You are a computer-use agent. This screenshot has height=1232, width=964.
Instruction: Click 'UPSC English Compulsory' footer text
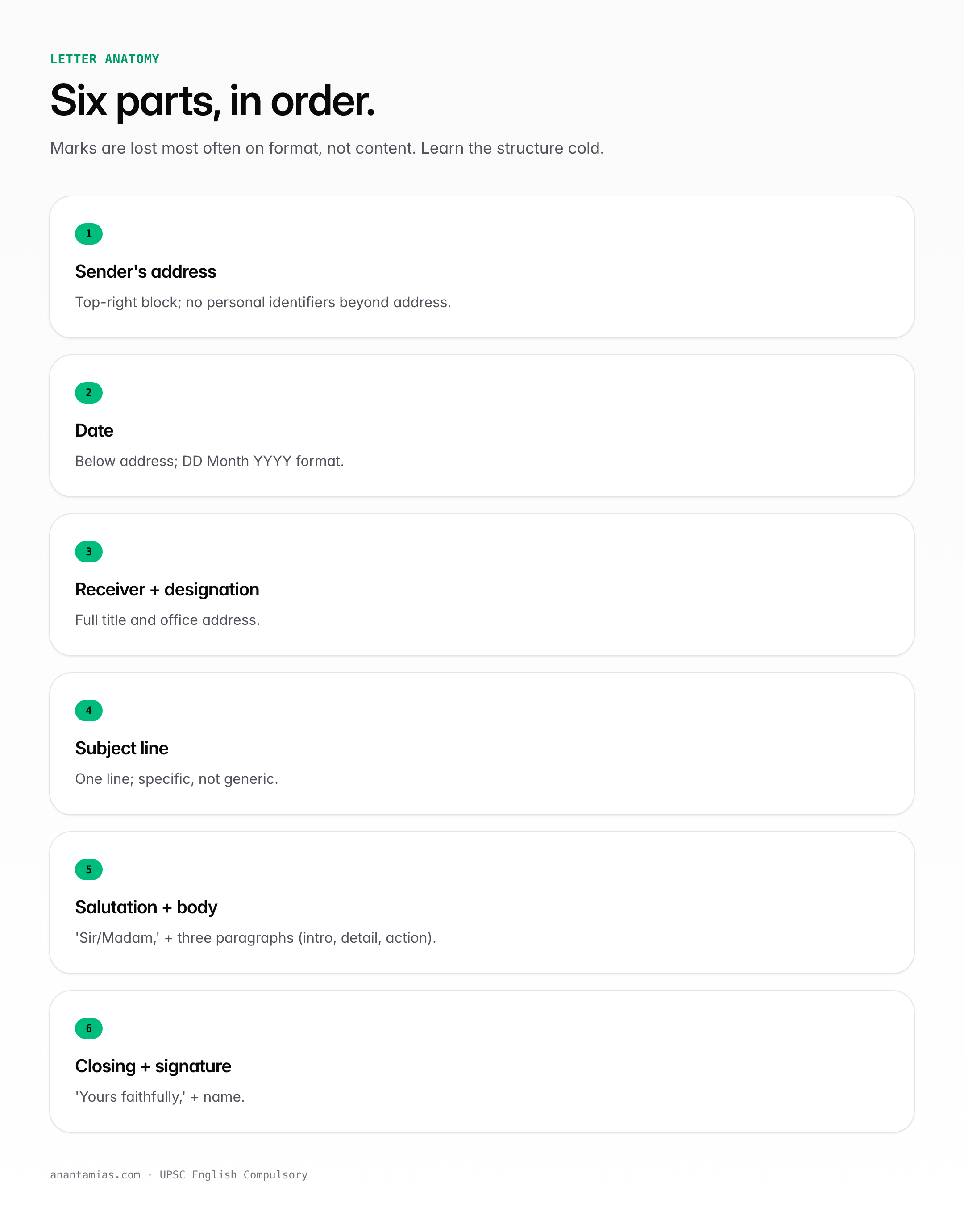pos(234,1174)
